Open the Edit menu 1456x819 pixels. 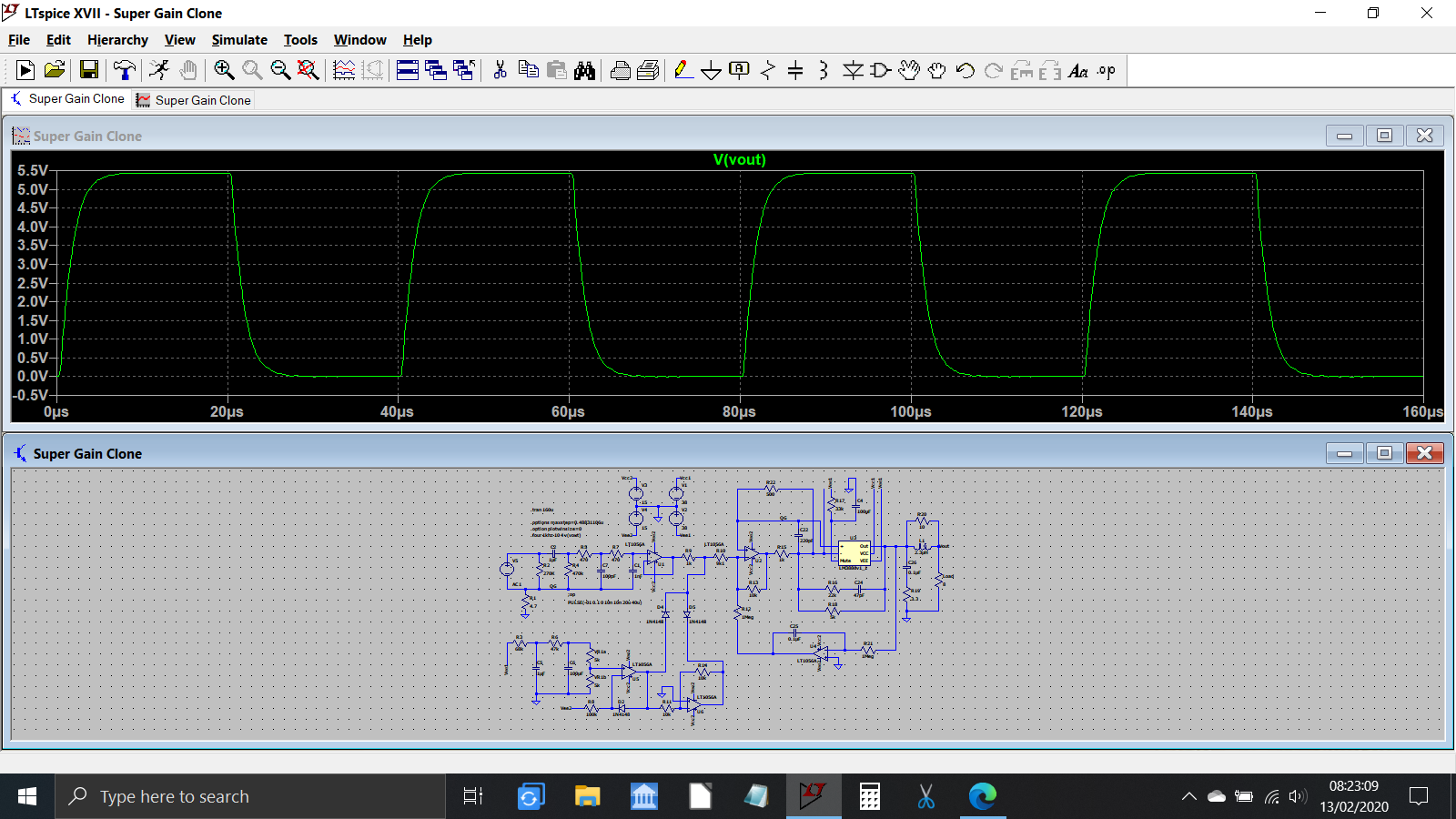coord(58,40)
